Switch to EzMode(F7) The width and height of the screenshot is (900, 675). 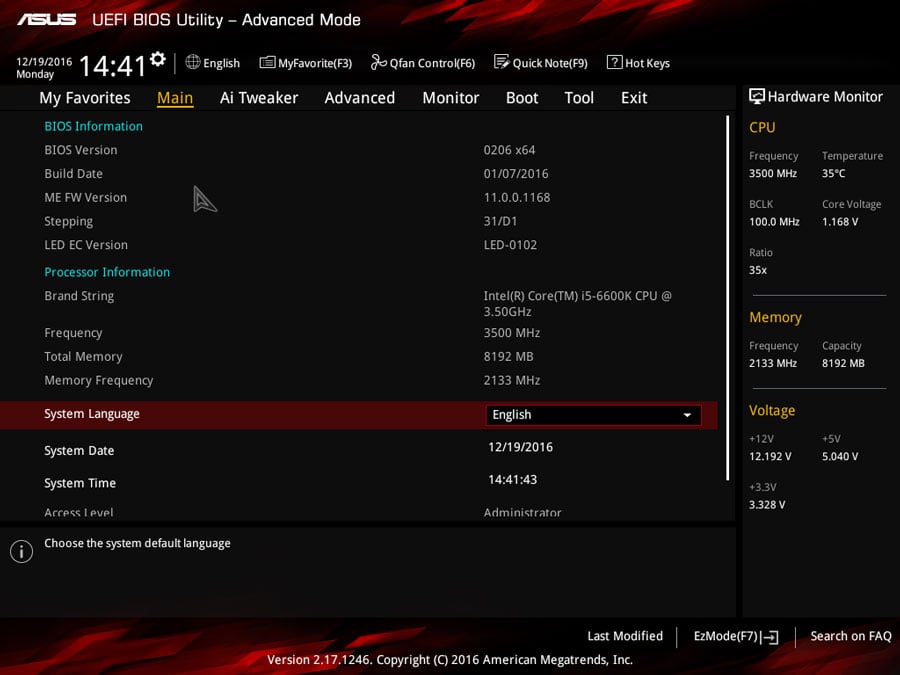736,637
